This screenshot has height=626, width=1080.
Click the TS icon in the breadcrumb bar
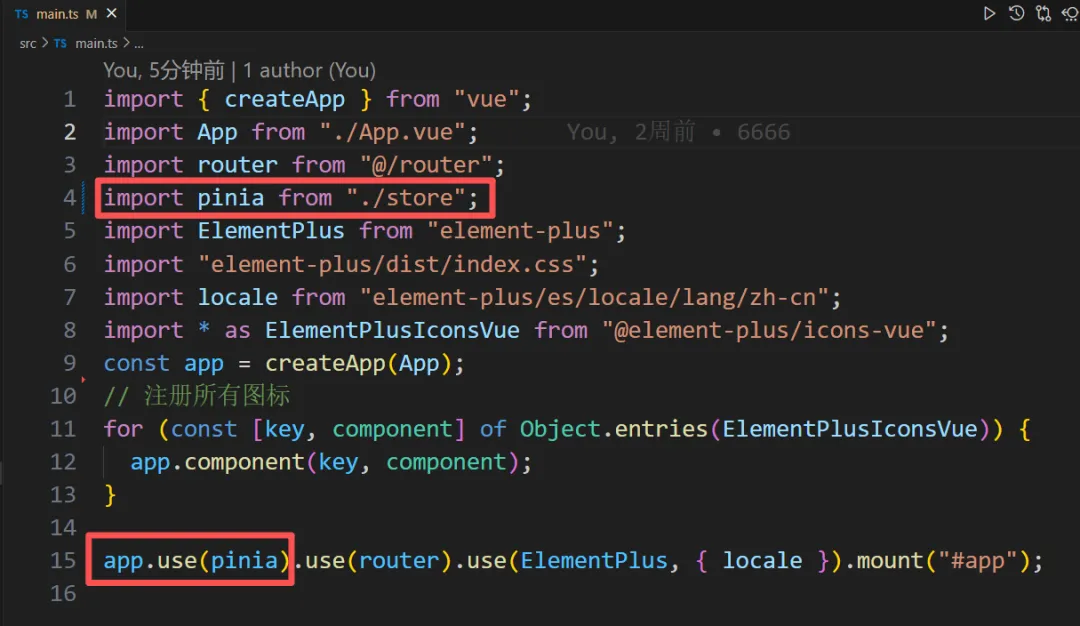tap(61, 44)
